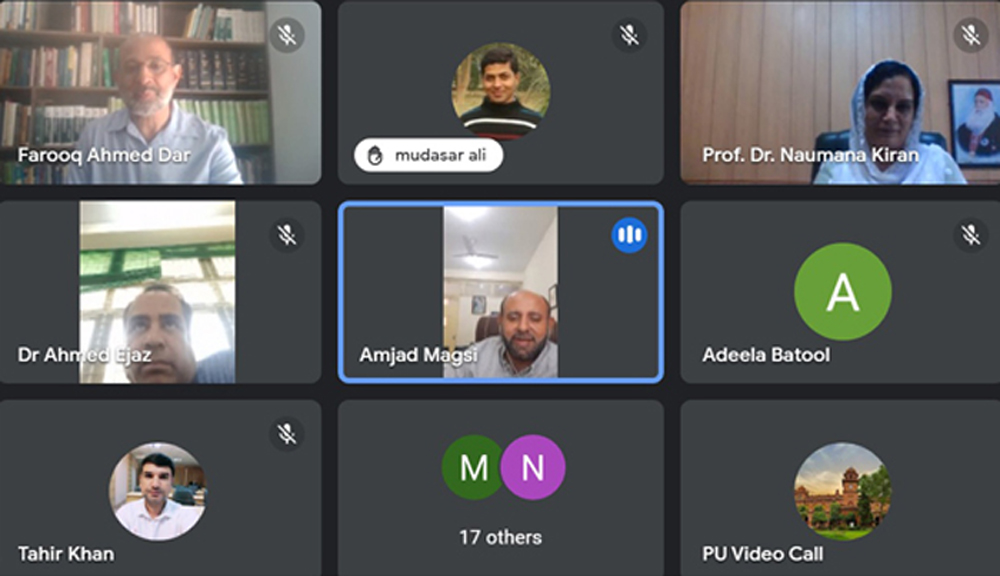Select Tahir Khan's profile picture

[x=158, y=491]
